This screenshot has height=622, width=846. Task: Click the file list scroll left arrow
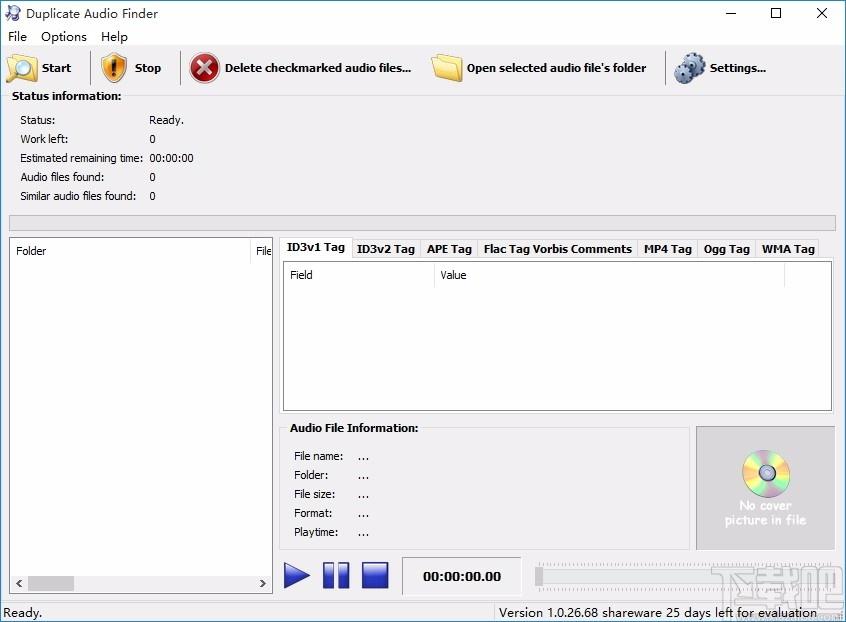click(x=19, y=583)
